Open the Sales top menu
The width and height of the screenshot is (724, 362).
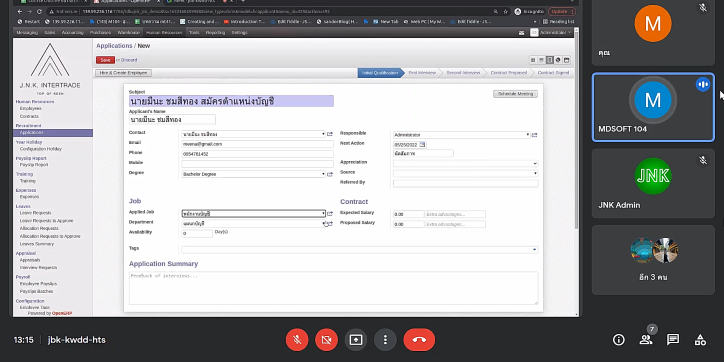pos(50,33)
